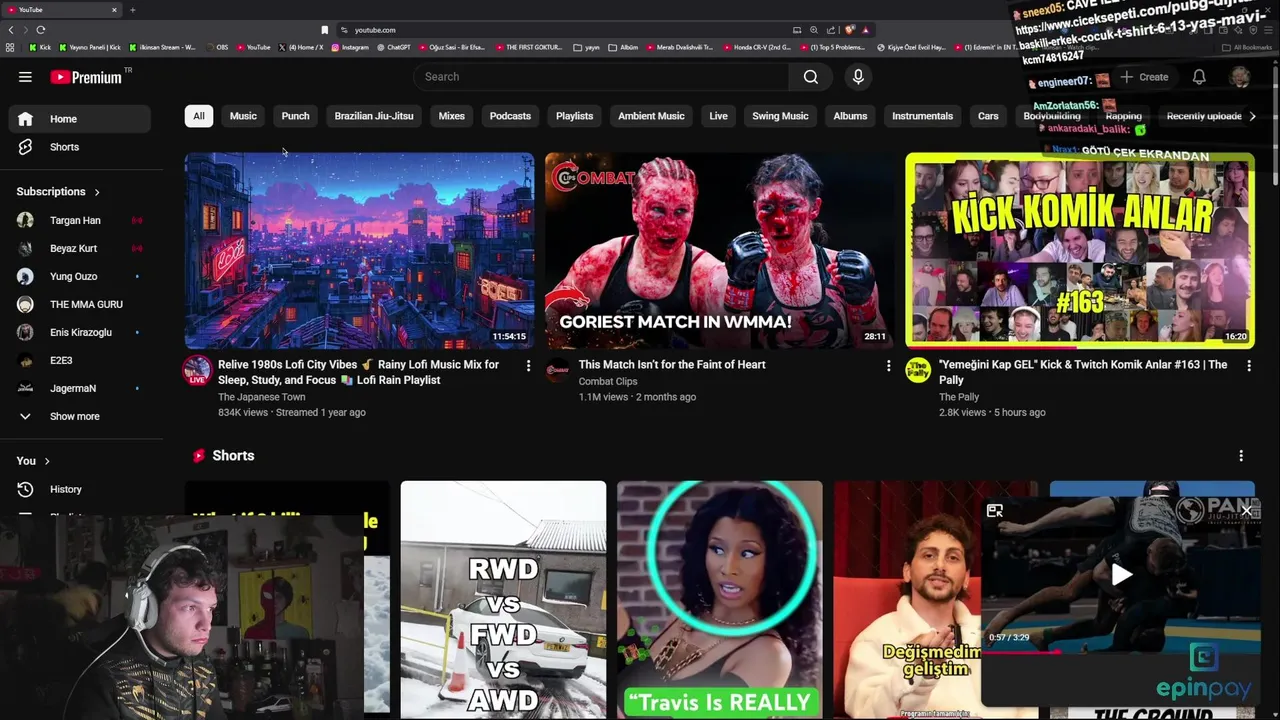Open the hamburger guide menu
Screen dimensions: 1280x720
[25, 77]
